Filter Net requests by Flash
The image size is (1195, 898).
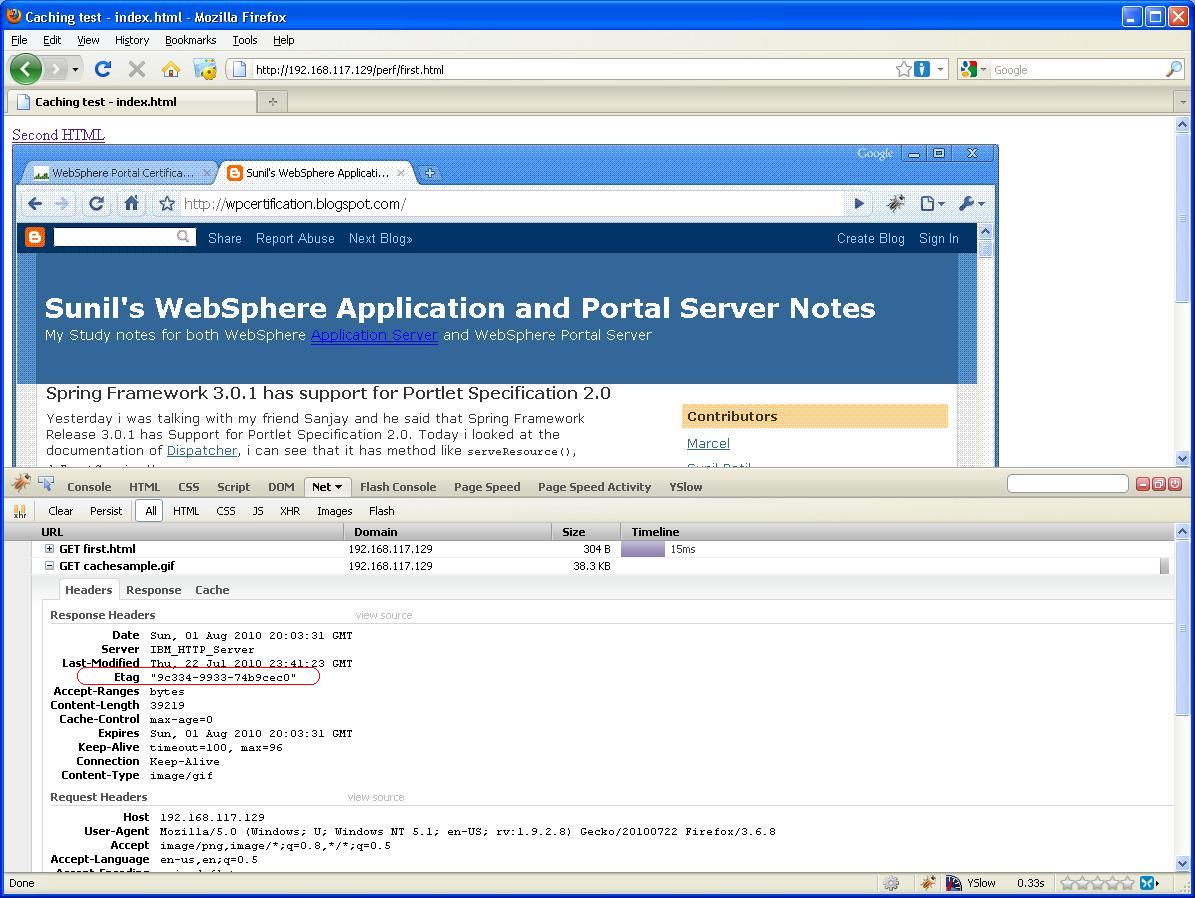(382, 511)
